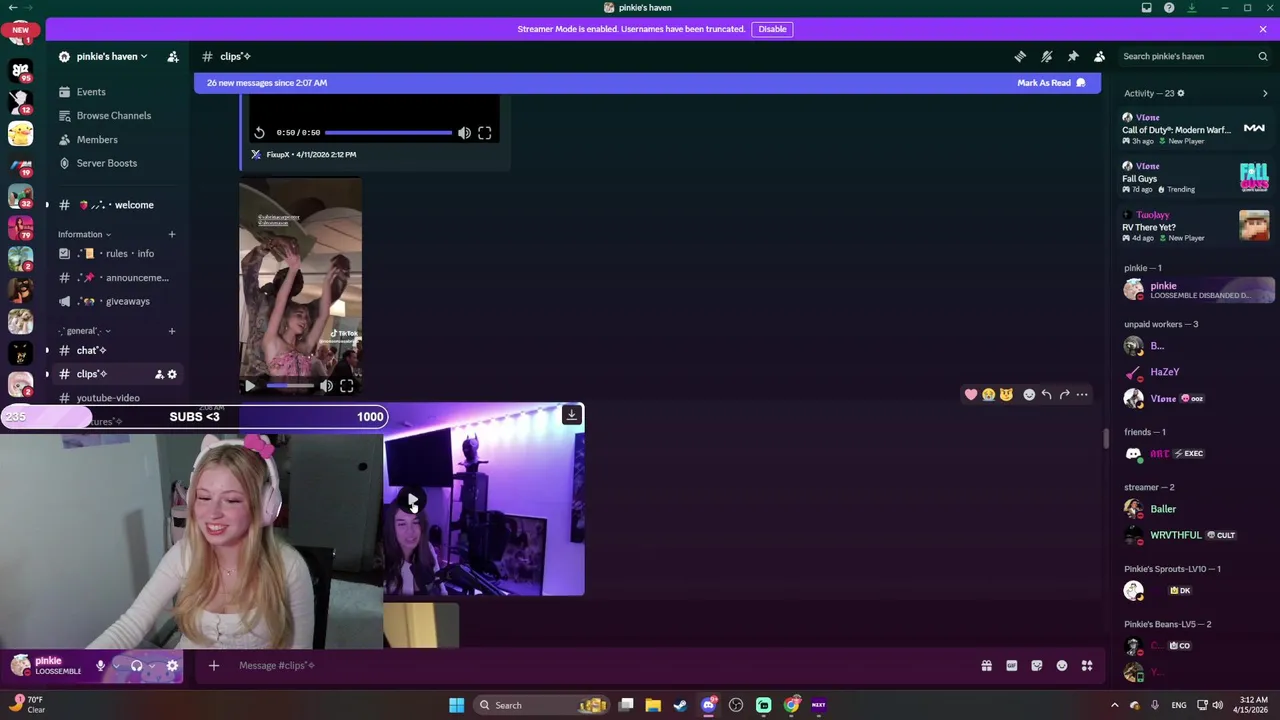This screenshot has width=1280, height=720.
Task: Jump to 26 new messages banner
Action: click(x=267, y=83)
